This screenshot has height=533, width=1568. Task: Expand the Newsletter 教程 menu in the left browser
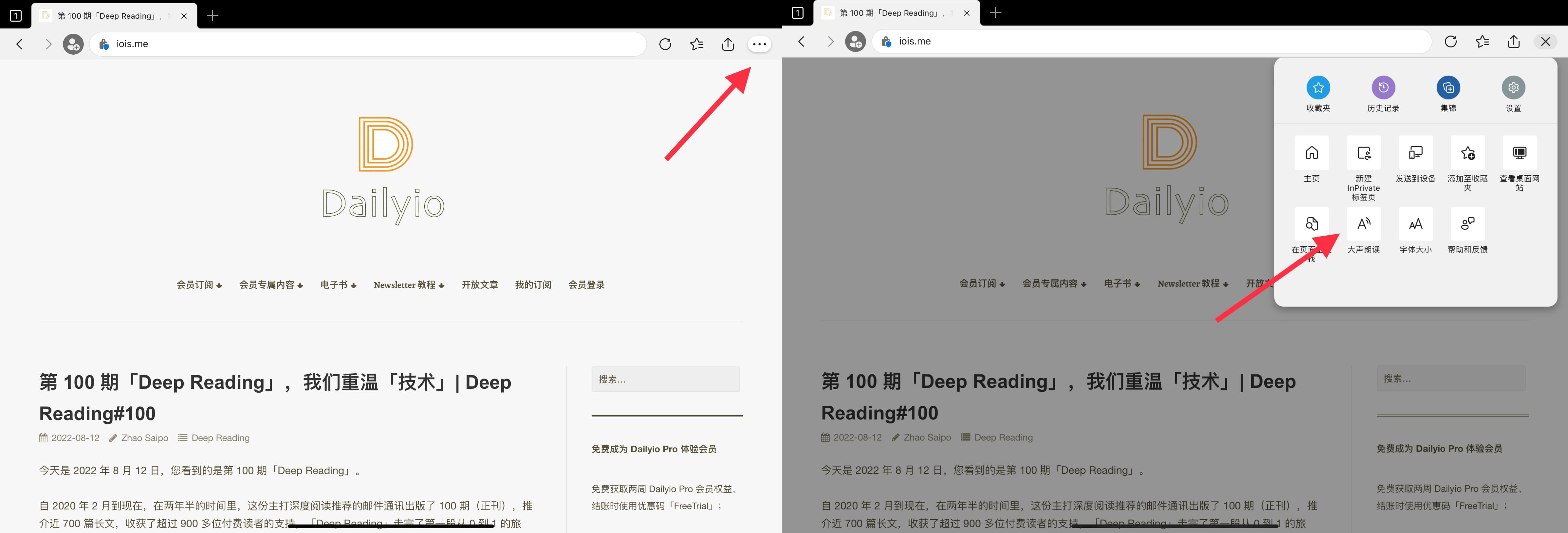(409, 285)
